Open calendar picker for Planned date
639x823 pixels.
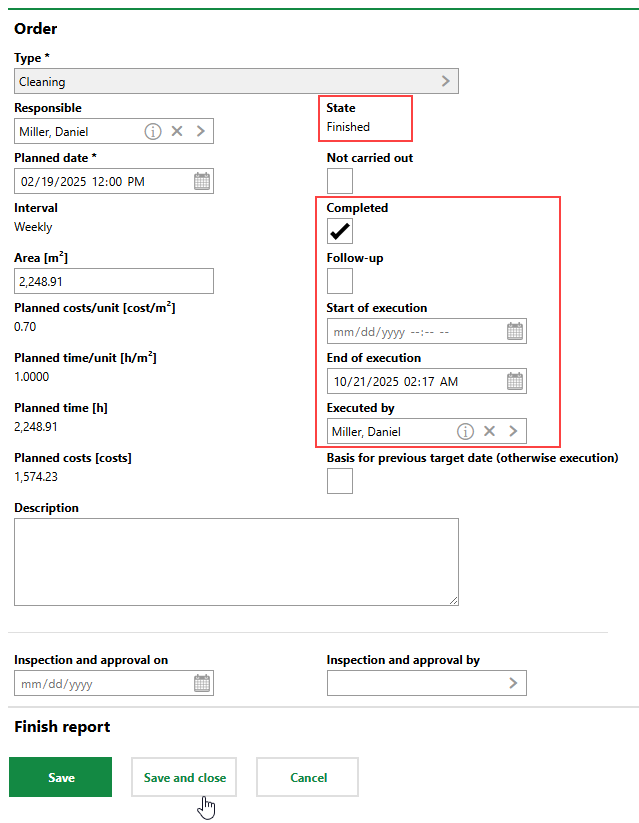pos(202,181)
